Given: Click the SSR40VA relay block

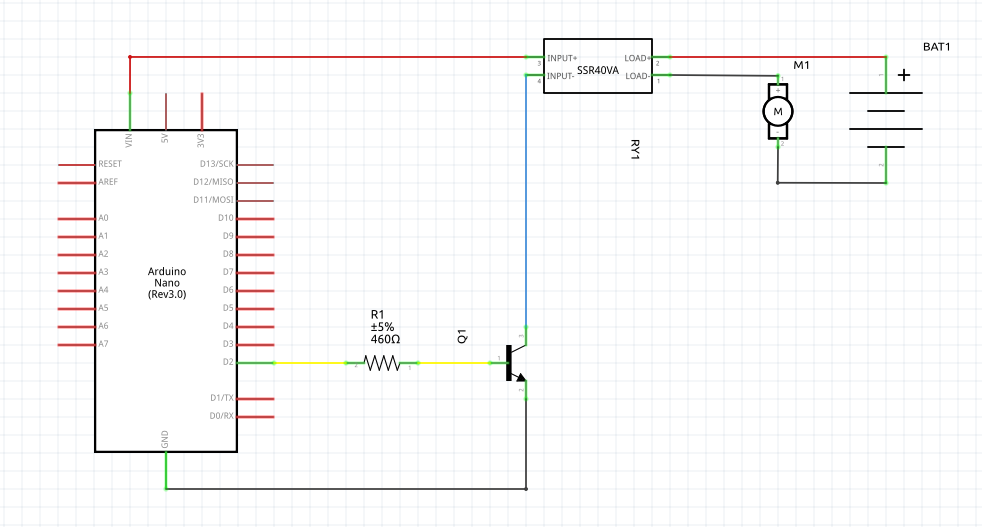Looking at the screenshot, I should tap(597, 67).
